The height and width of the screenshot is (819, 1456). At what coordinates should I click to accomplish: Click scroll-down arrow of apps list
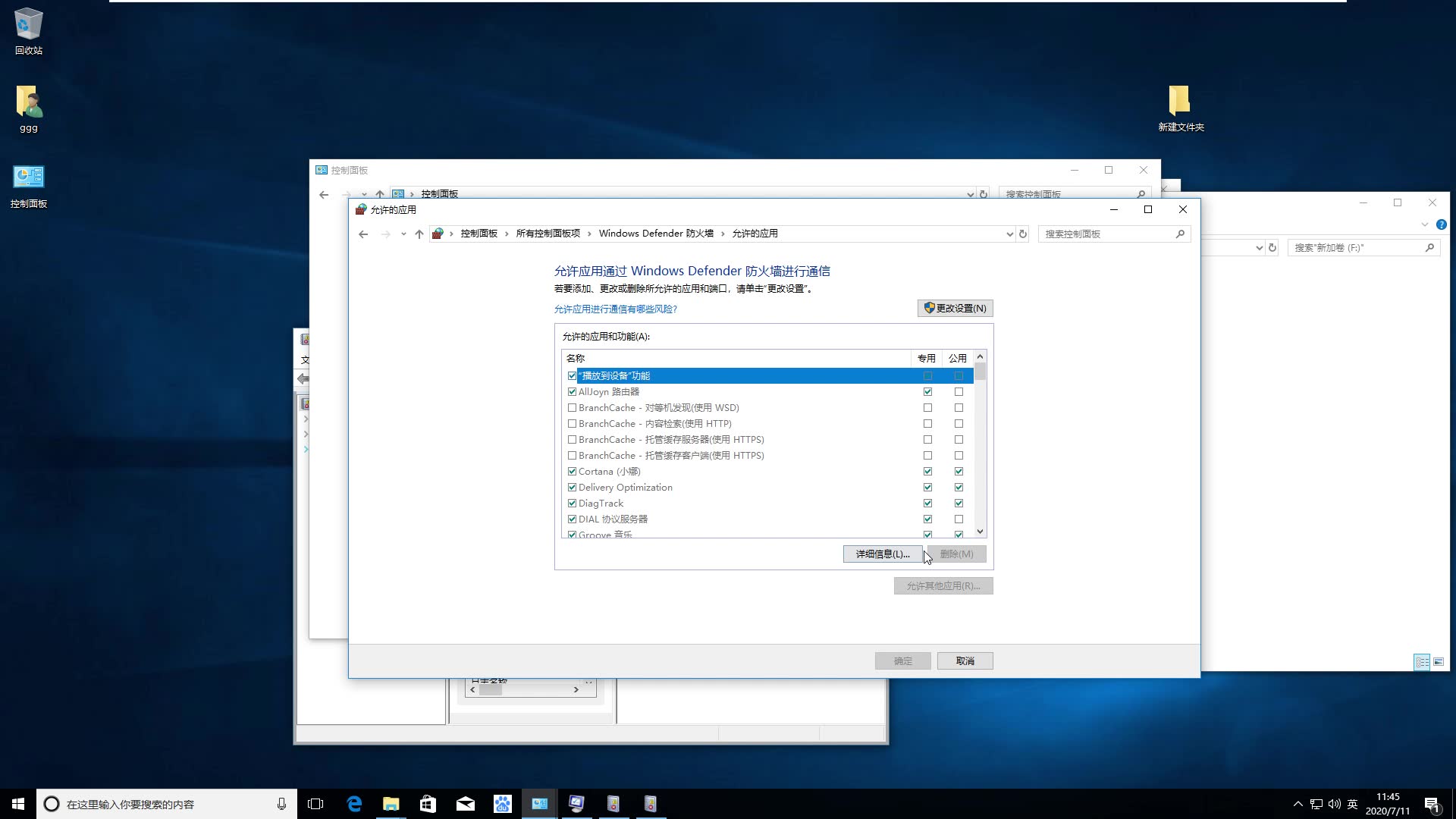pyautogui.click(x=980, y=532)
